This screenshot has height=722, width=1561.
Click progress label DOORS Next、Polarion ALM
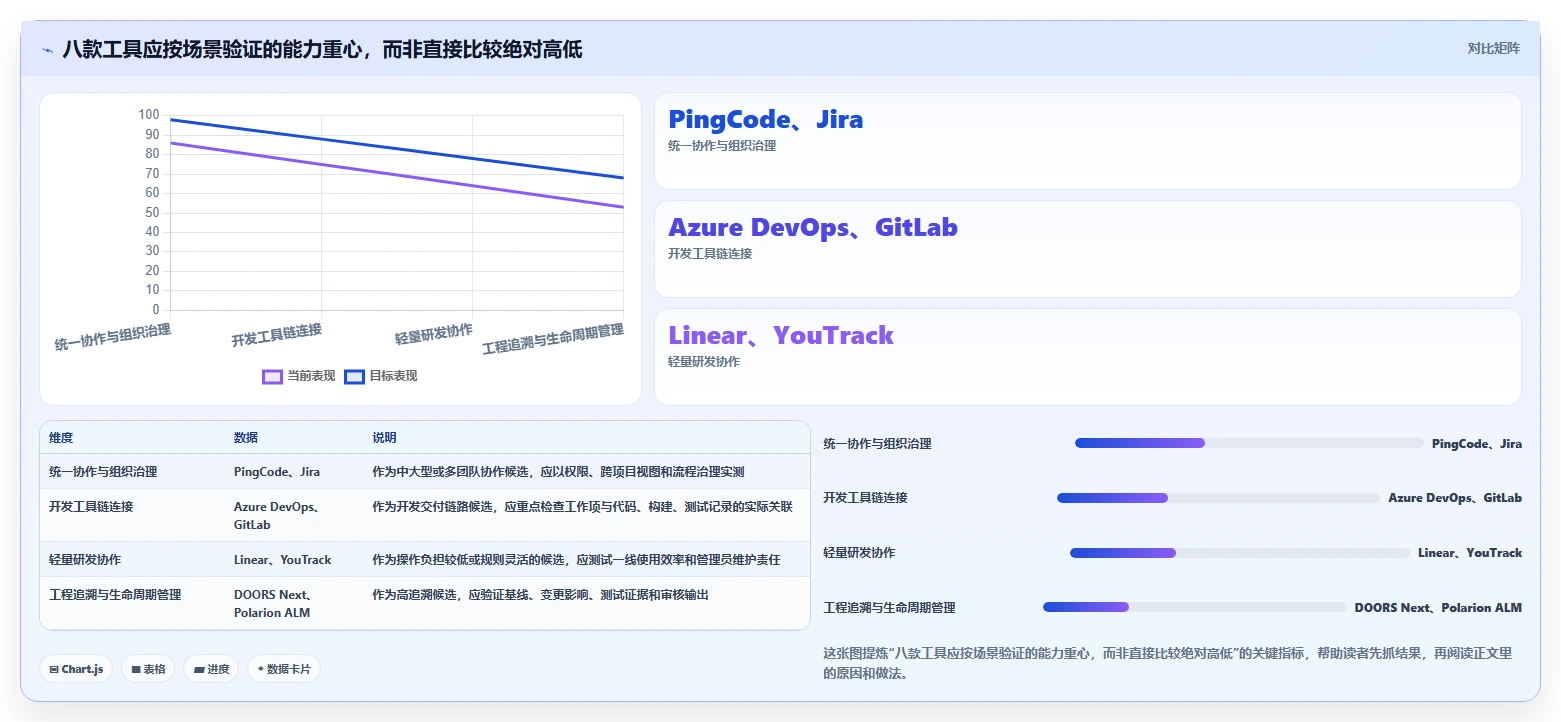(x=1438, y=607)
